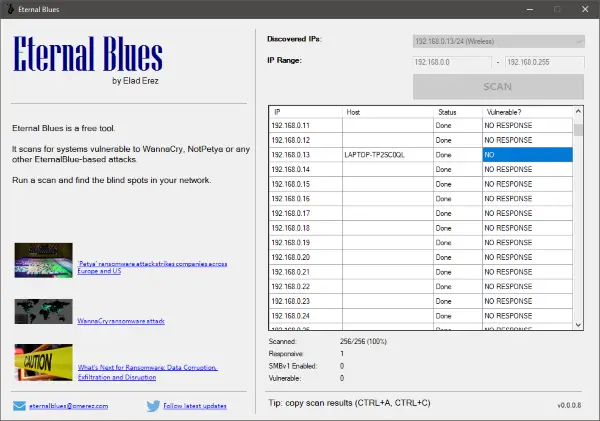Click the version number v0.0.0.8
Screen dimensions: 600x421
point(569,405)
